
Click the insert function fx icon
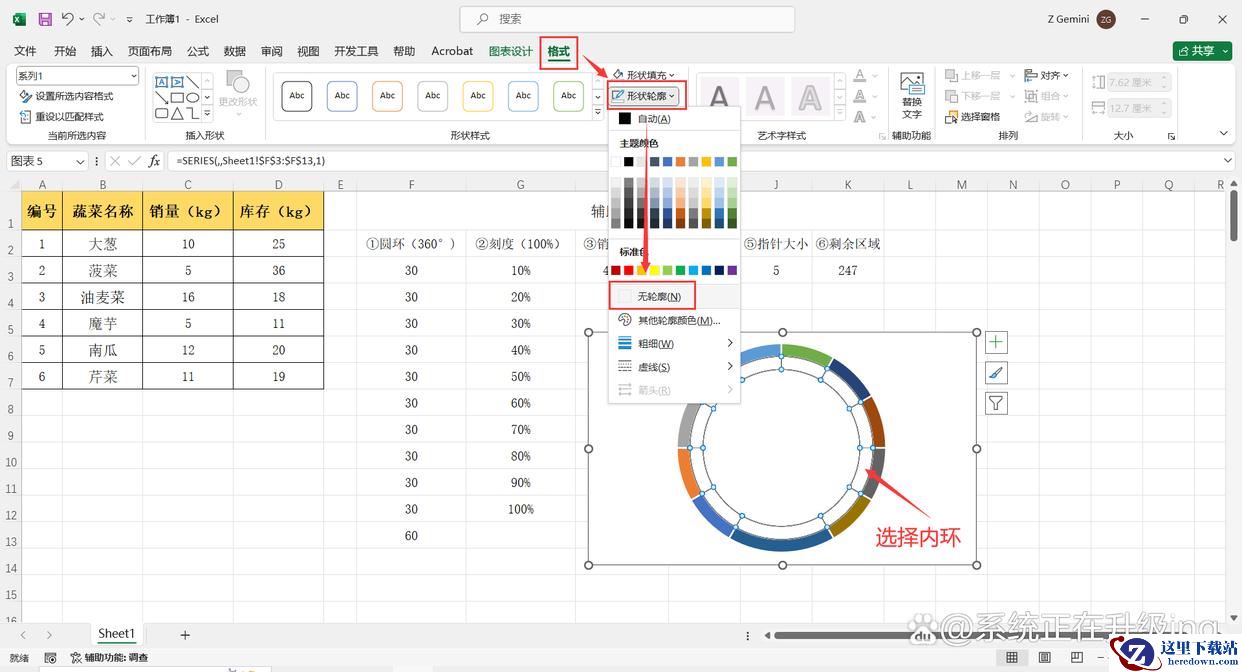coord(154,161)
